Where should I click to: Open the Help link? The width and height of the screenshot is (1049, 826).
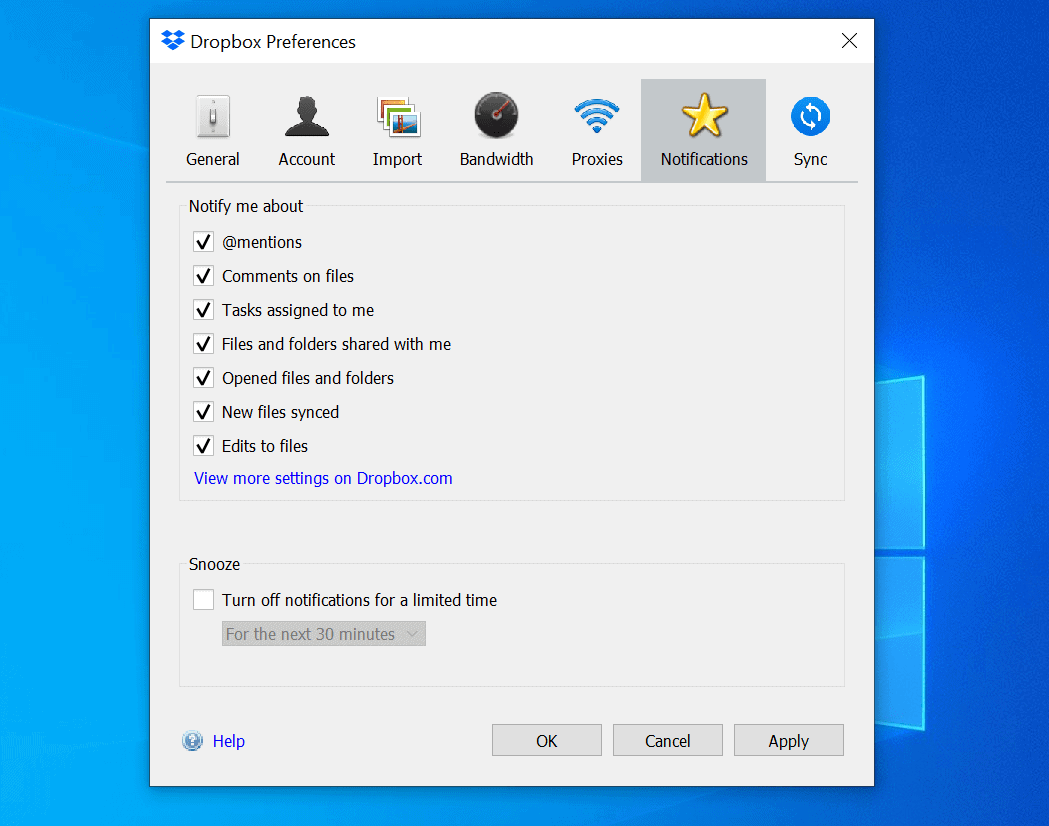point(229,741)
